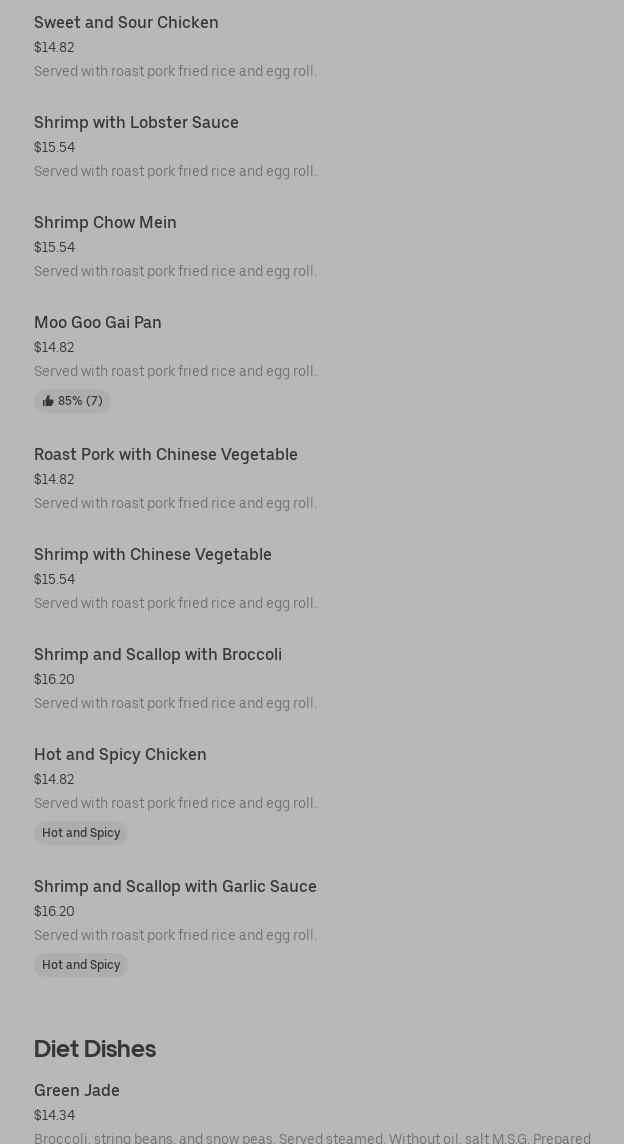Open Shrimp with Chinese Vegetable item

tap(153, 554)
